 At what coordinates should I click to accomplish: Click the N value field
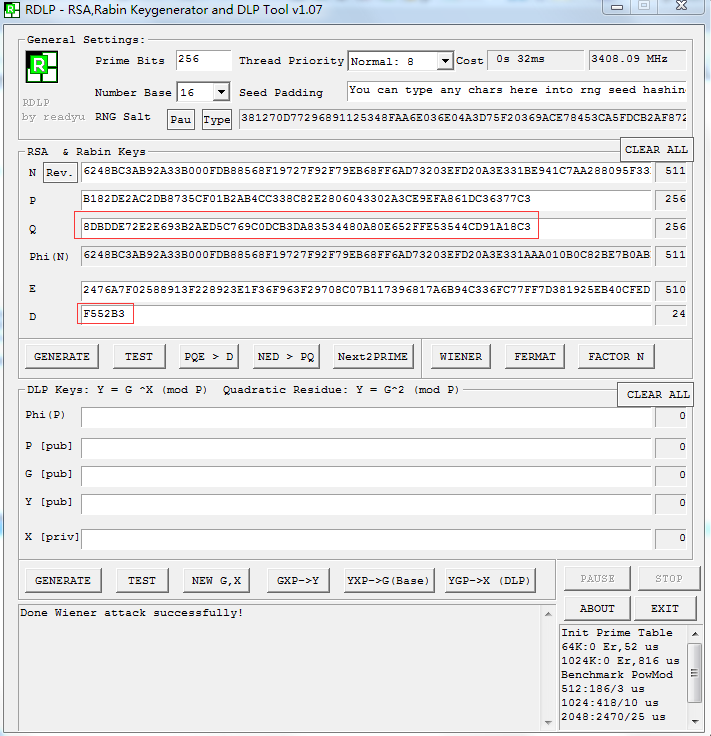(366, 172)
